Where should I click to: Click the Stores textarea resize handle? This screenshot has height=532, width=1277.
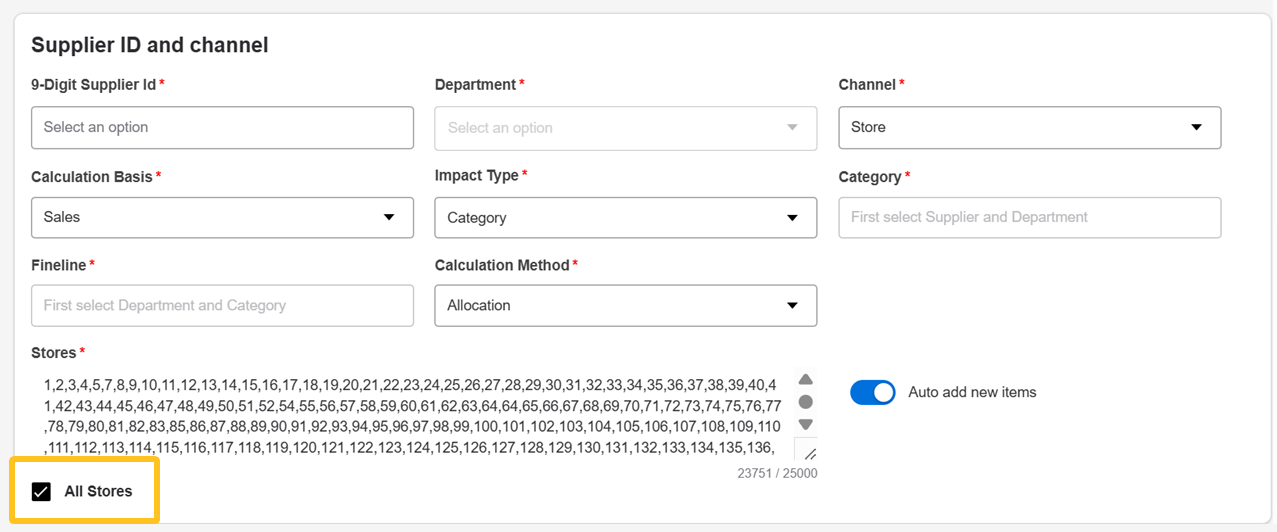click(809, 453)
